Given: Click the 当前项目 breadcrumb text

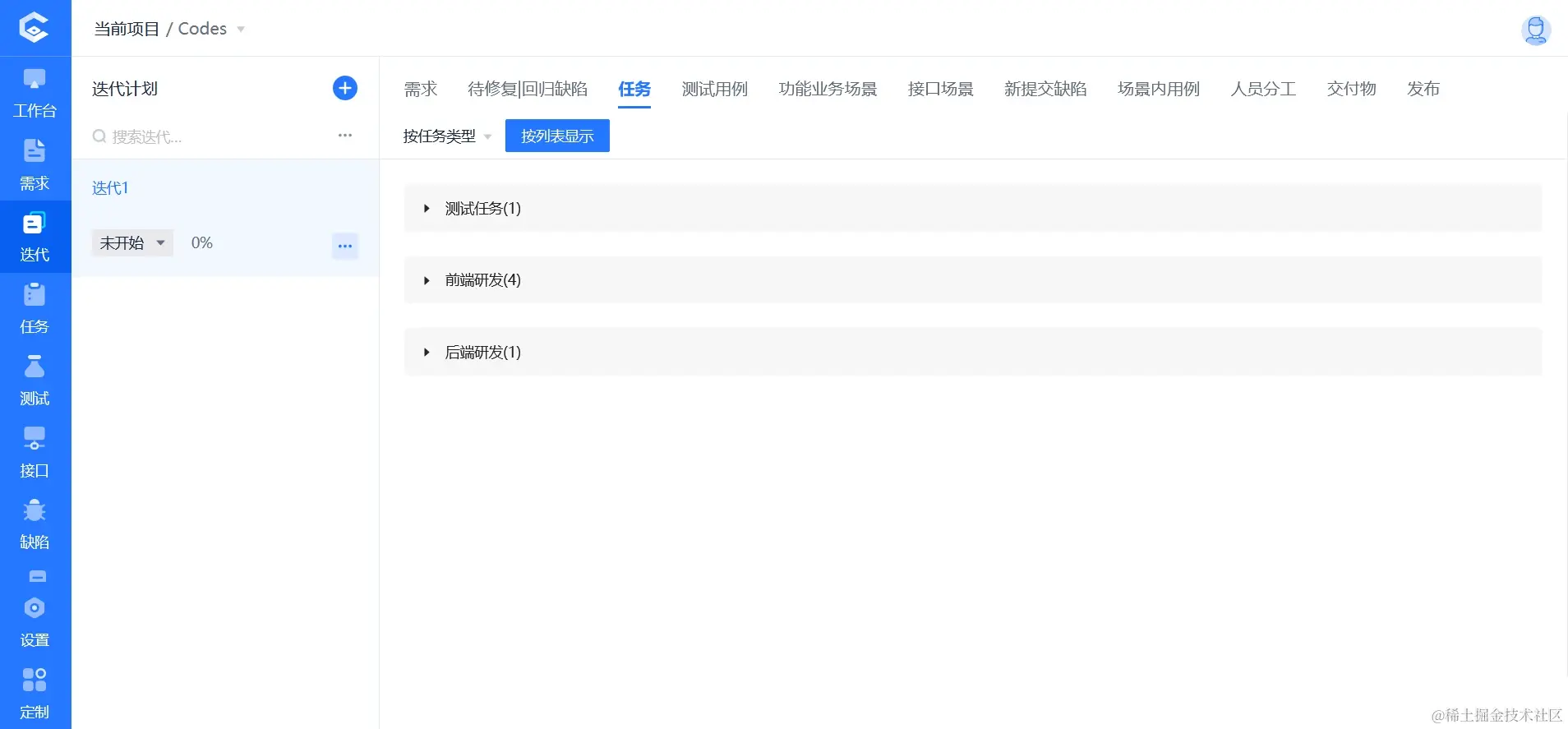Looking at the screenshot, I should [127, 29].
